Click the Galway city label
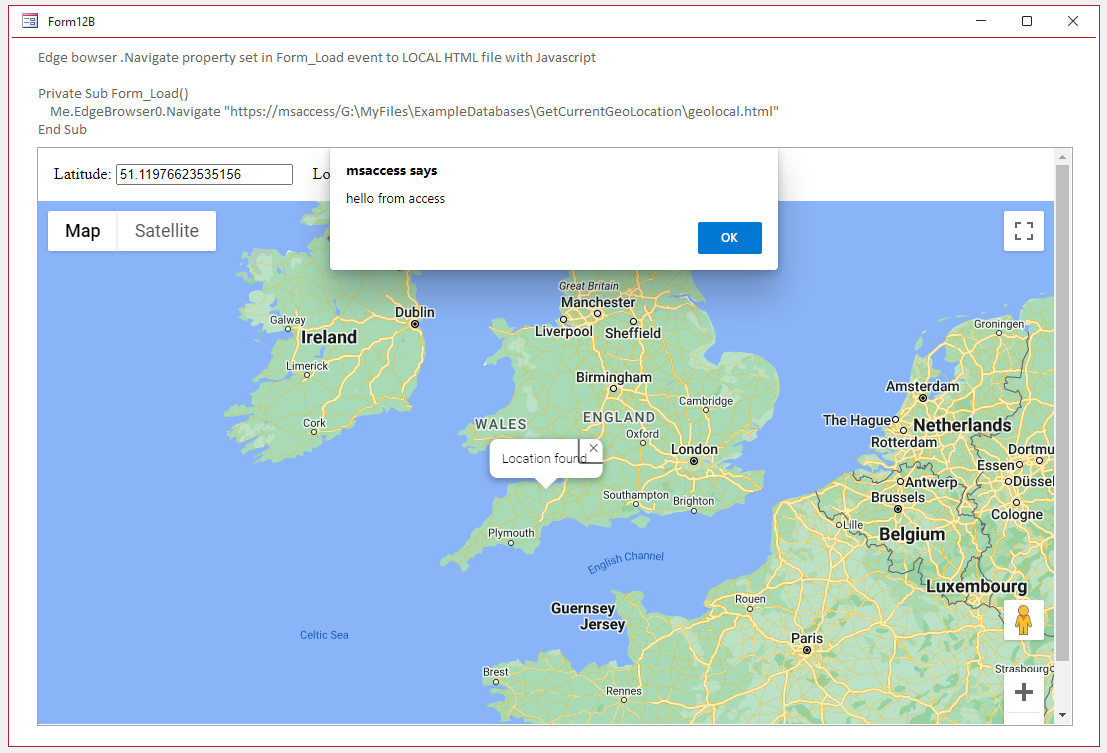The height and width of the screenshot is (753, 1107). 287,320
